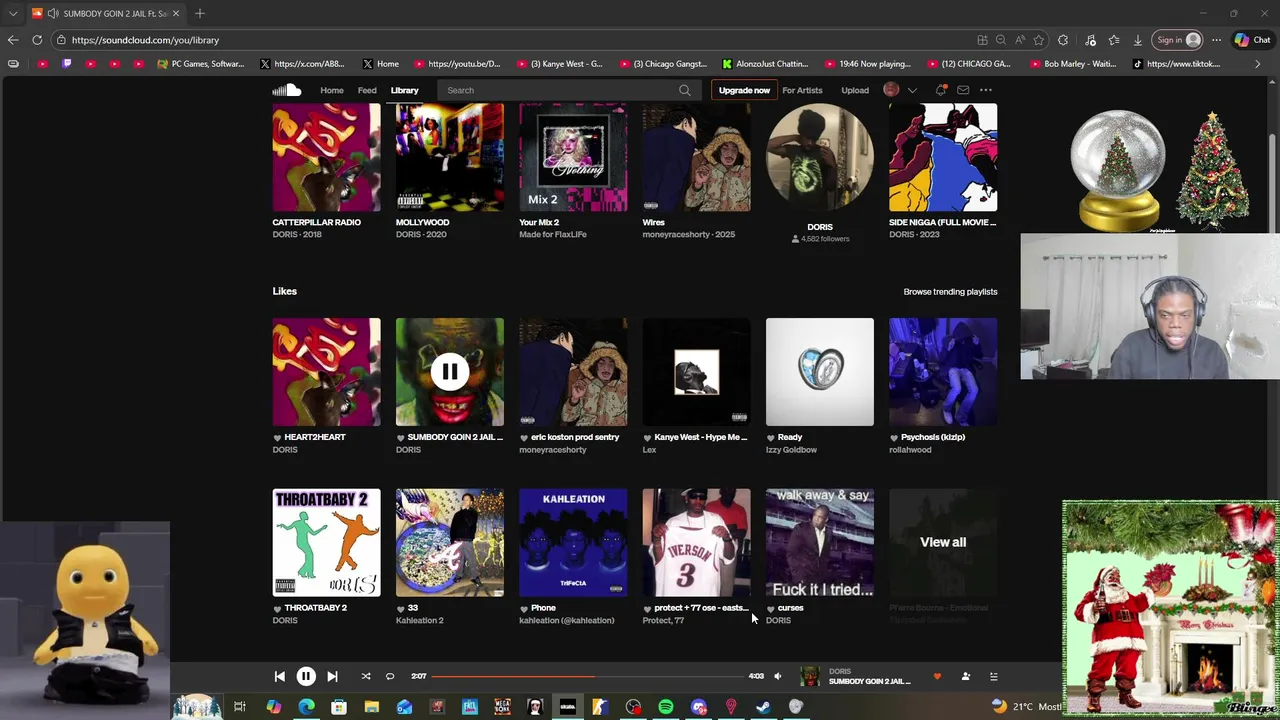Open the CATTERPILLAR RADIO album
This screenshot has height=720, width=1280.
(x=326, y=158)
